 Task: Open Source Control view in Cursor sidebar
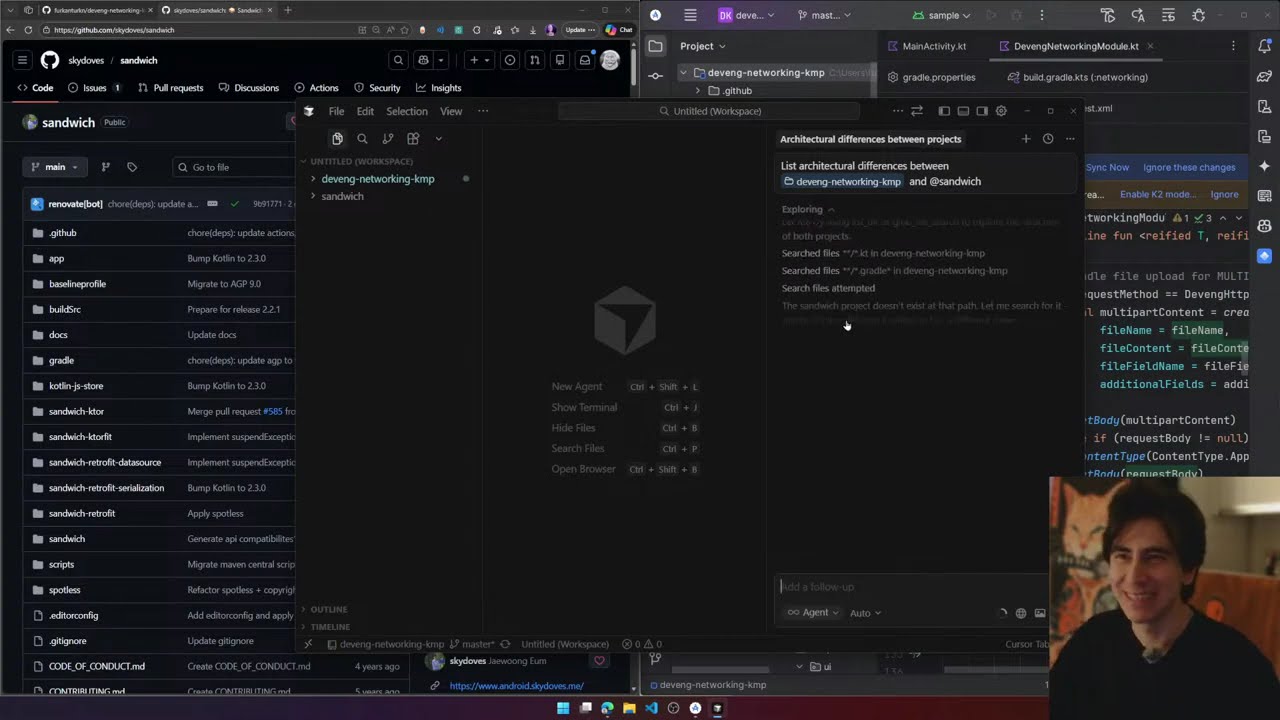[x=388, y=139]
